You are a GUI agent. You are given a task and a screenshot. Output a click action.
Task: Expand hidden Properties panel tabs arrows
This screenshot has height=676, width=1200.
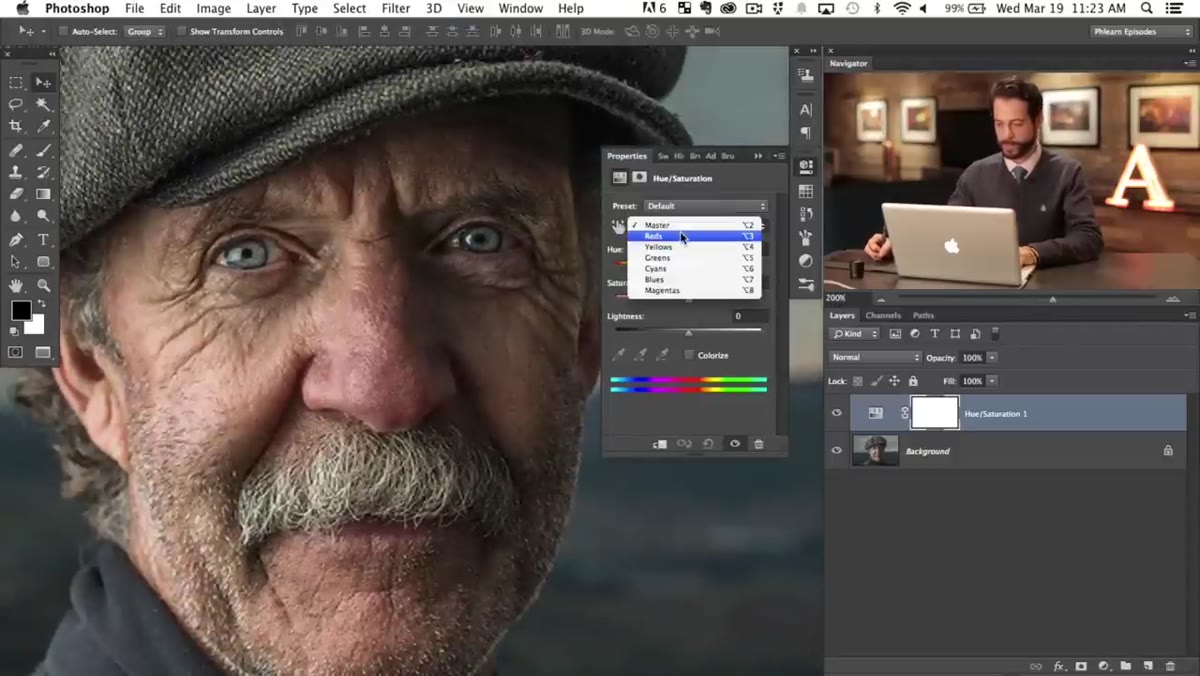(758, 156)
